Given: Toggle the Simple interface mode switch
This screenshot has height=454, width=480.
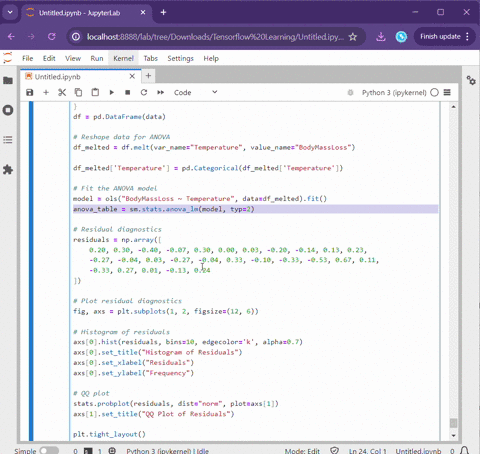Looking at the screenshot, I should (49, 450).
